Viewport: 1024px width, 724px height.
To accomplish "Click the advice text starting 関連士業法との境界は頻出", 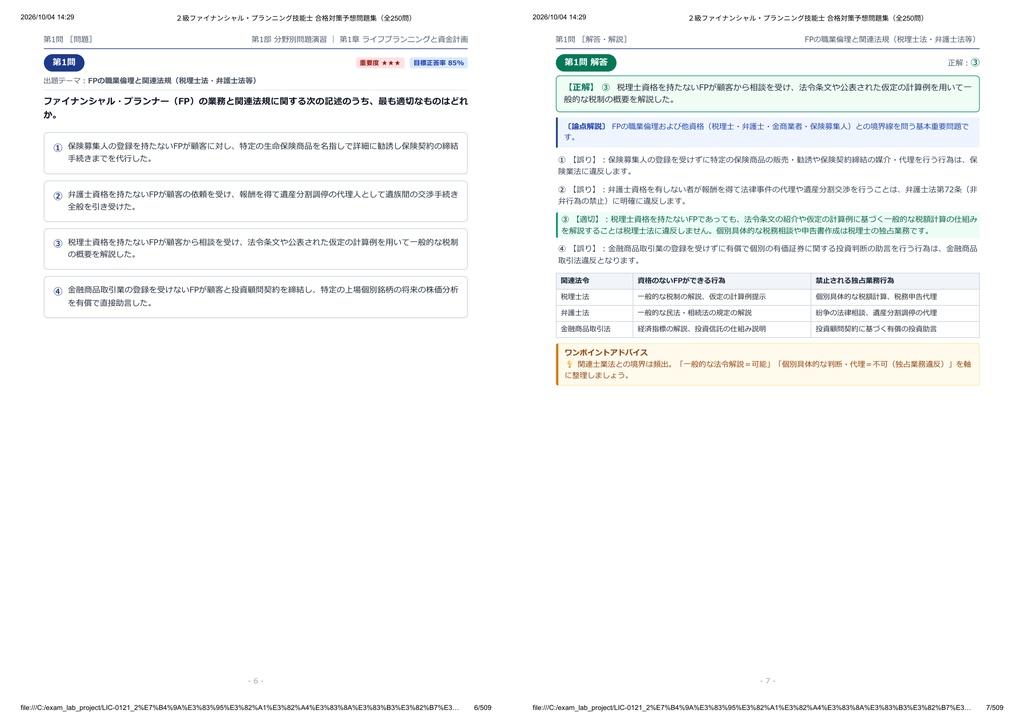I will [768, 370].
